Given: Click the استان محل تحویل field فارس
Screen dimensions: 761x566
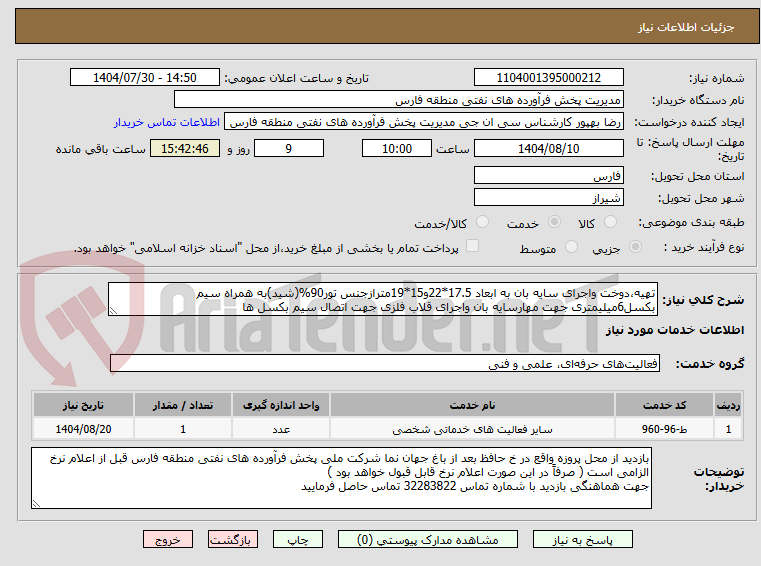Looking at the screenshot, I should pos(548,176).
